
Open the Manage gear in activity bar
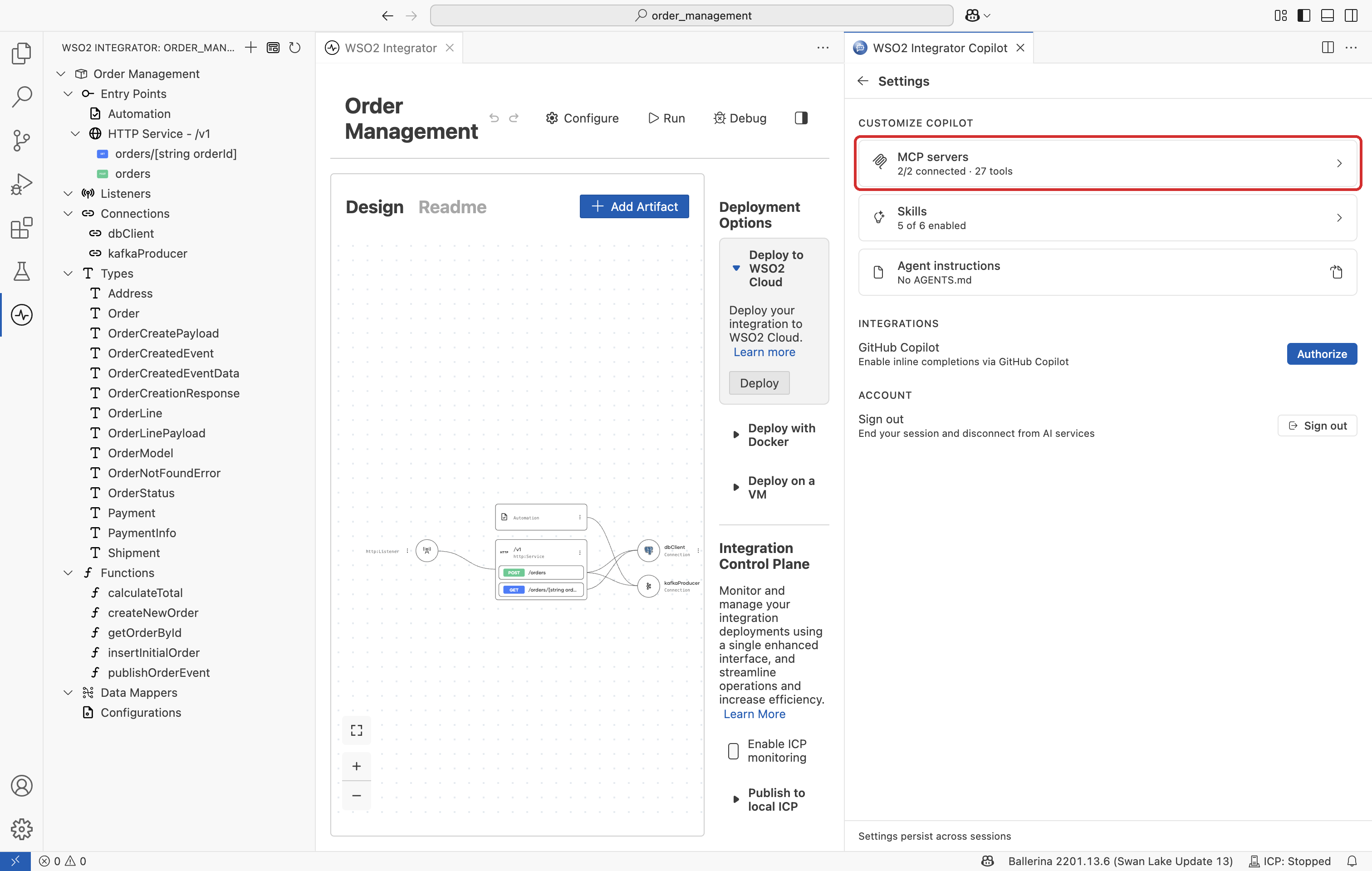pyautogui.click(x=22, y=829)
